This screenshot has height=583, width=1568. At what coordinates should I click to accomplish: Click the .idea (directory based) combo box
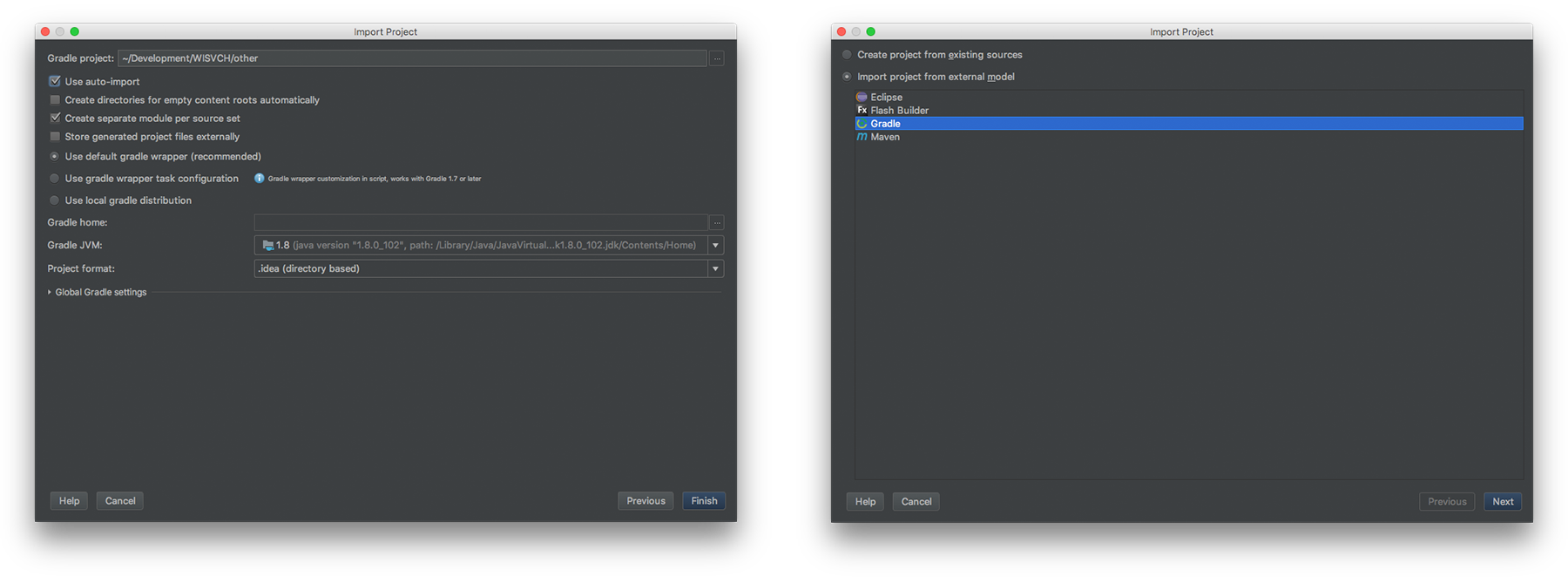[x=489, y=268]
